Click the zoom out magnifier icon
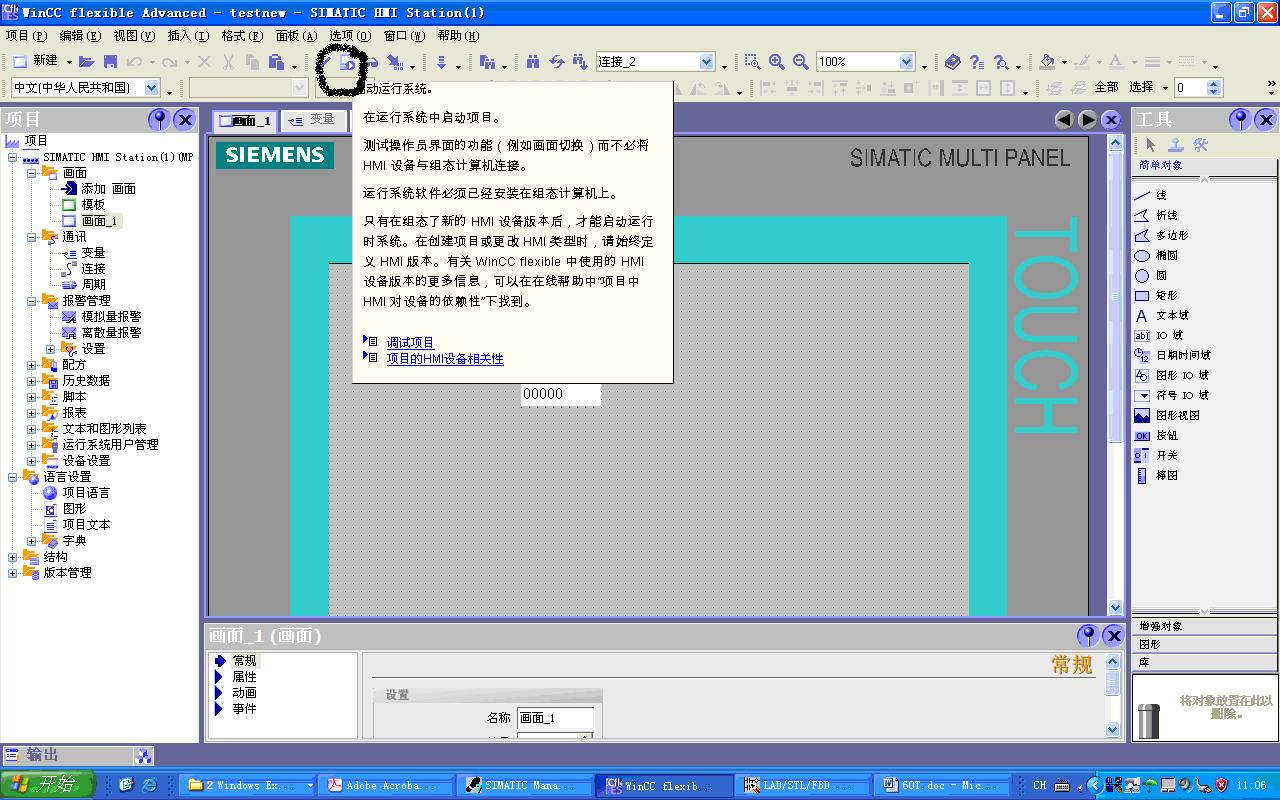Viewport: 1280px width, 800px height. 800,62
